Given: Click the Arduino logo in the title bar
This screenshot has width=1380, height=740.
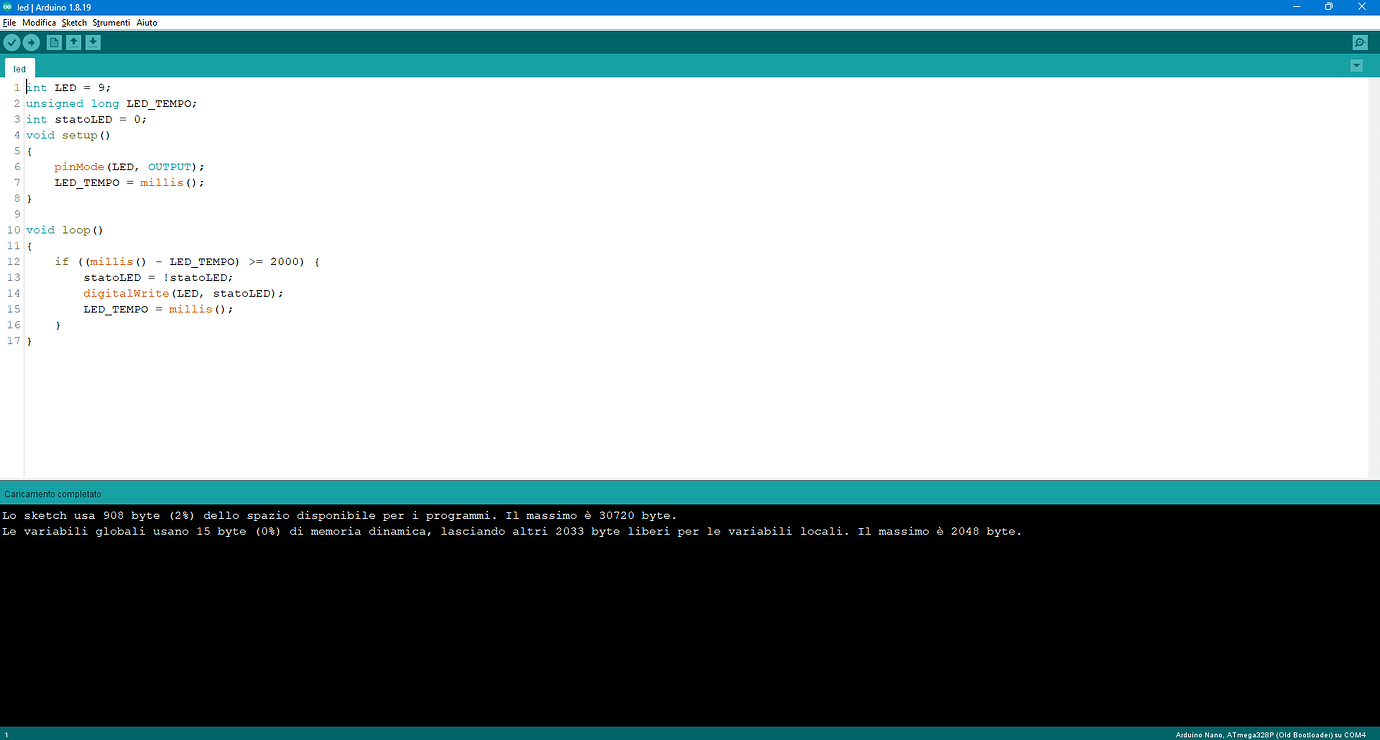Looking at the screenshot, I should point(8,7).
